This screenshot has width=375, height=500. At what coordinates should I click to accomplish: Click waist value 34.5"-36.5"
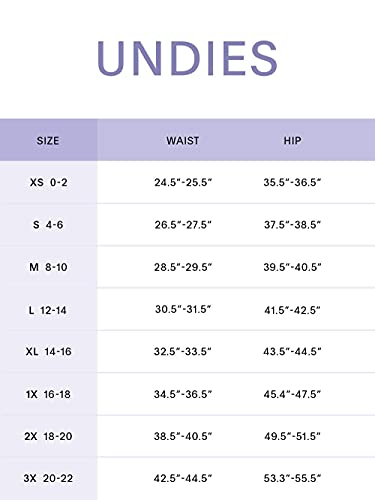tap(183, 394)
